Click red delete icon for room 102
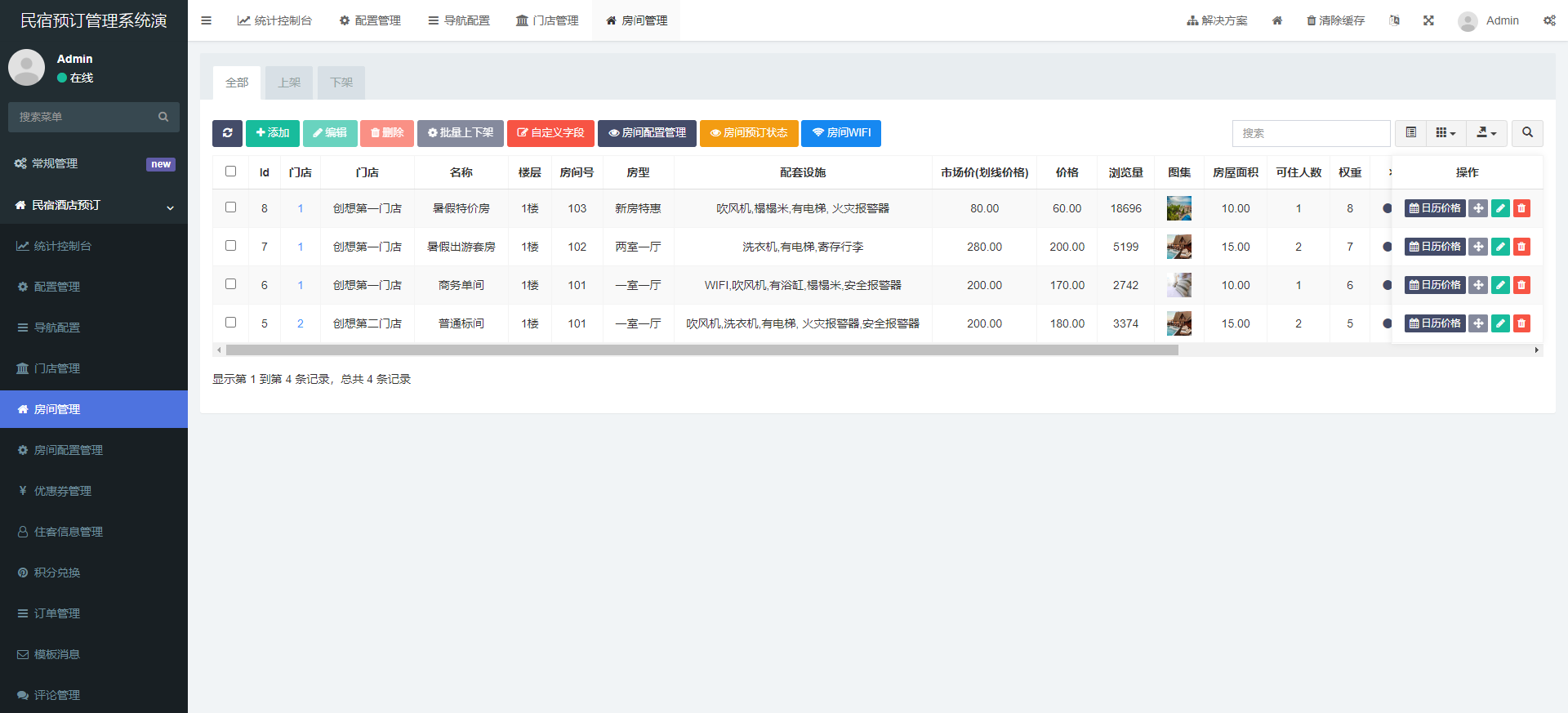This screenshot has height=713, width=1568. tap(1521, 247)
